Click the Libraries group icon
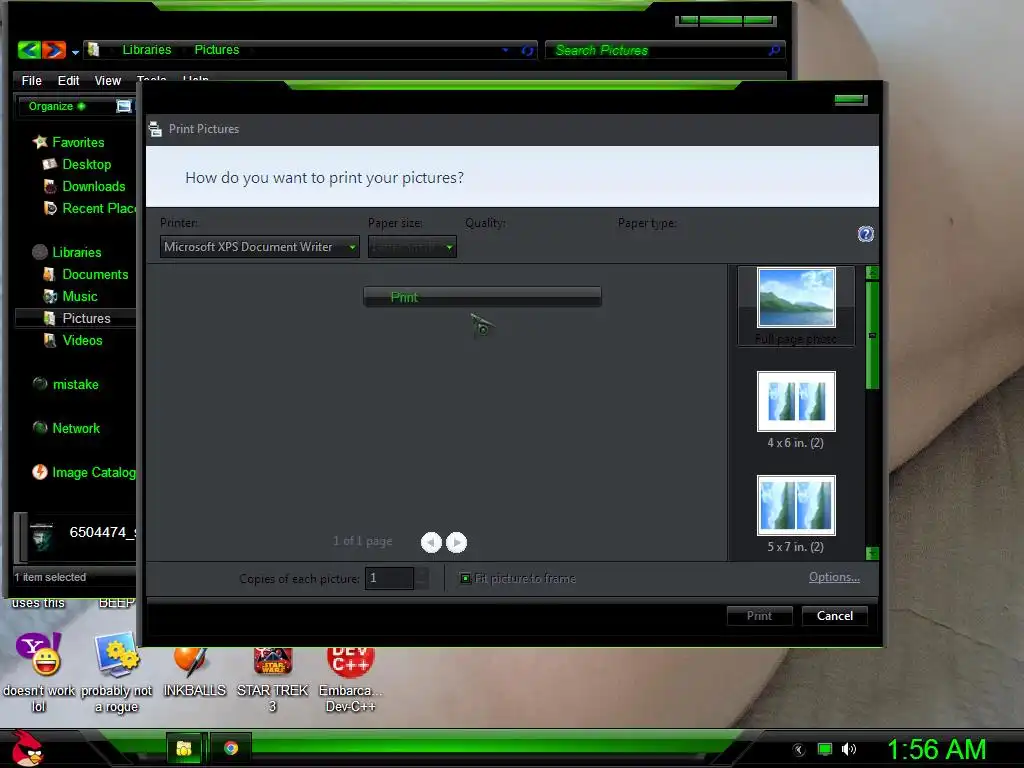1024x768 pixels. coord(40,252)
